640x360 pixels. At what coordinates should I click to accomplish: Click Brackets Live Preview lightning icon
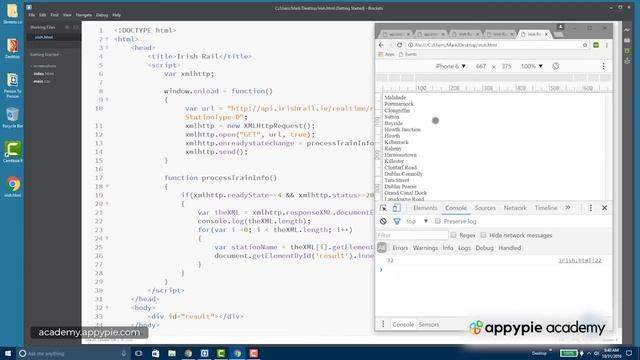627,30
